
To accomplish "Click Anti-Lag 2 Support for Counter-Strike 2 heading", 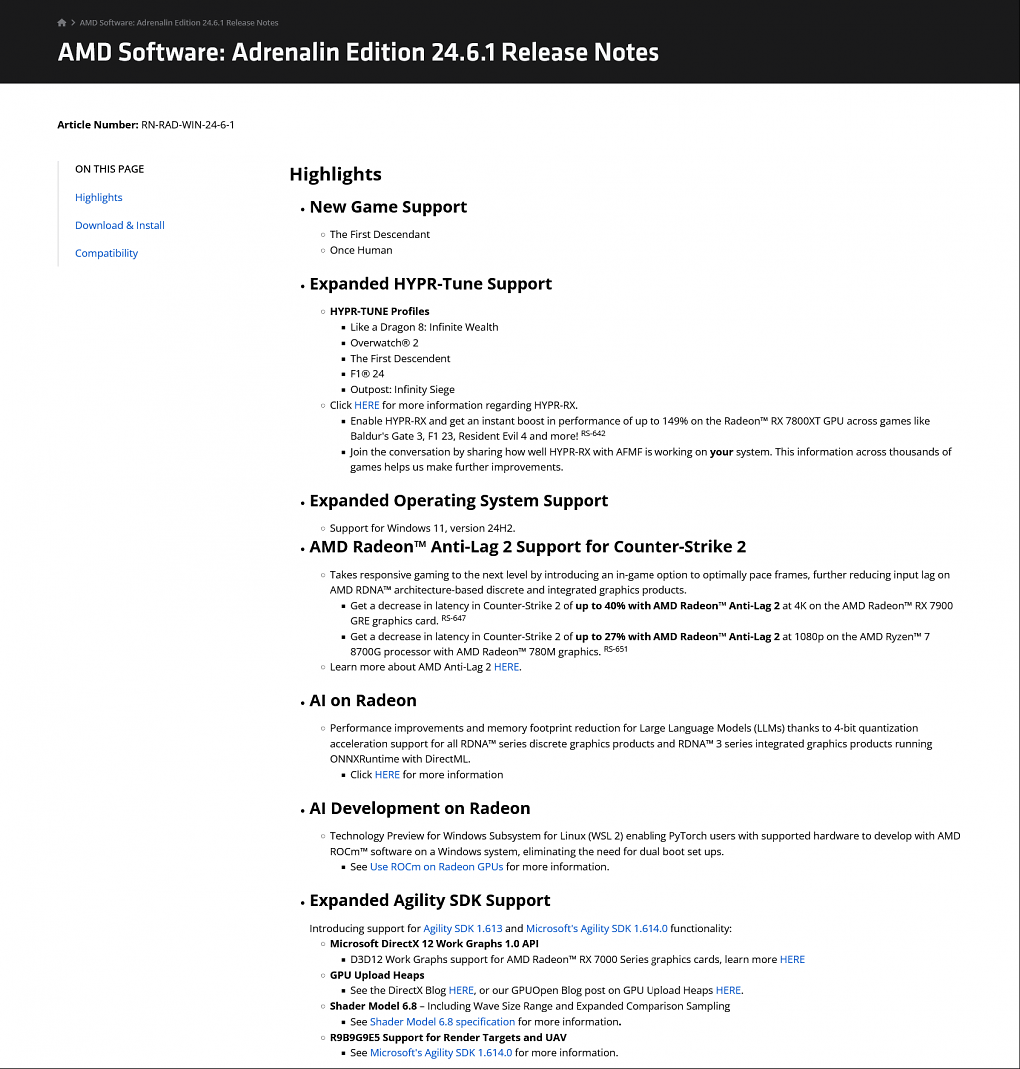I will click(x=528, y=547).
